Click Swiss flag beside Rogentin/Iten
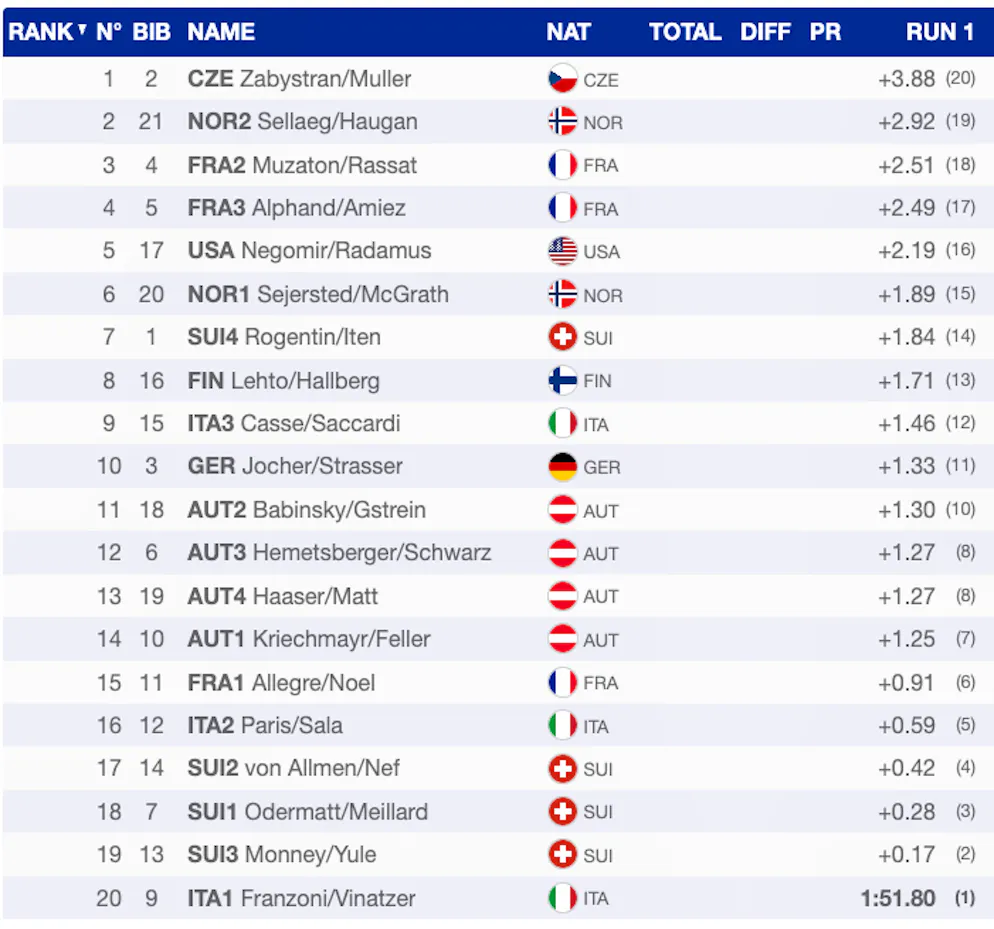This screenshot has height=929, width=994. (563, 338)
